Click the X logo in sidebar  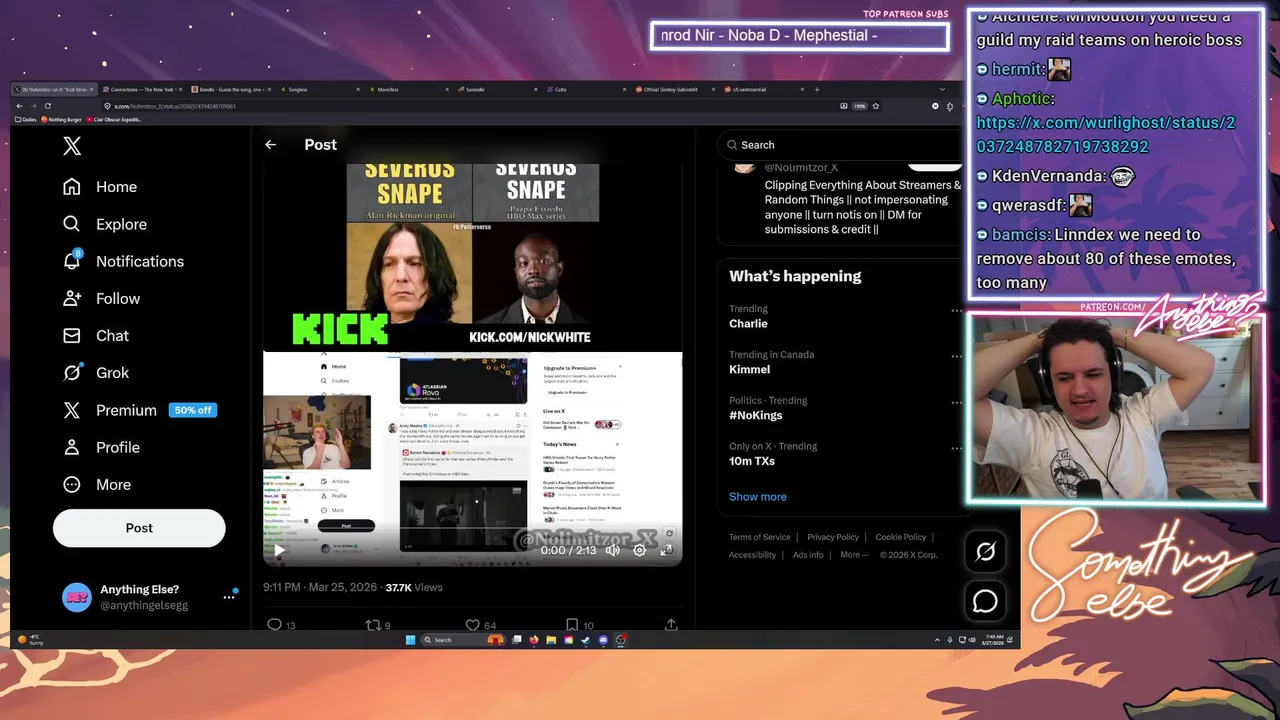[x=72, y=146]
